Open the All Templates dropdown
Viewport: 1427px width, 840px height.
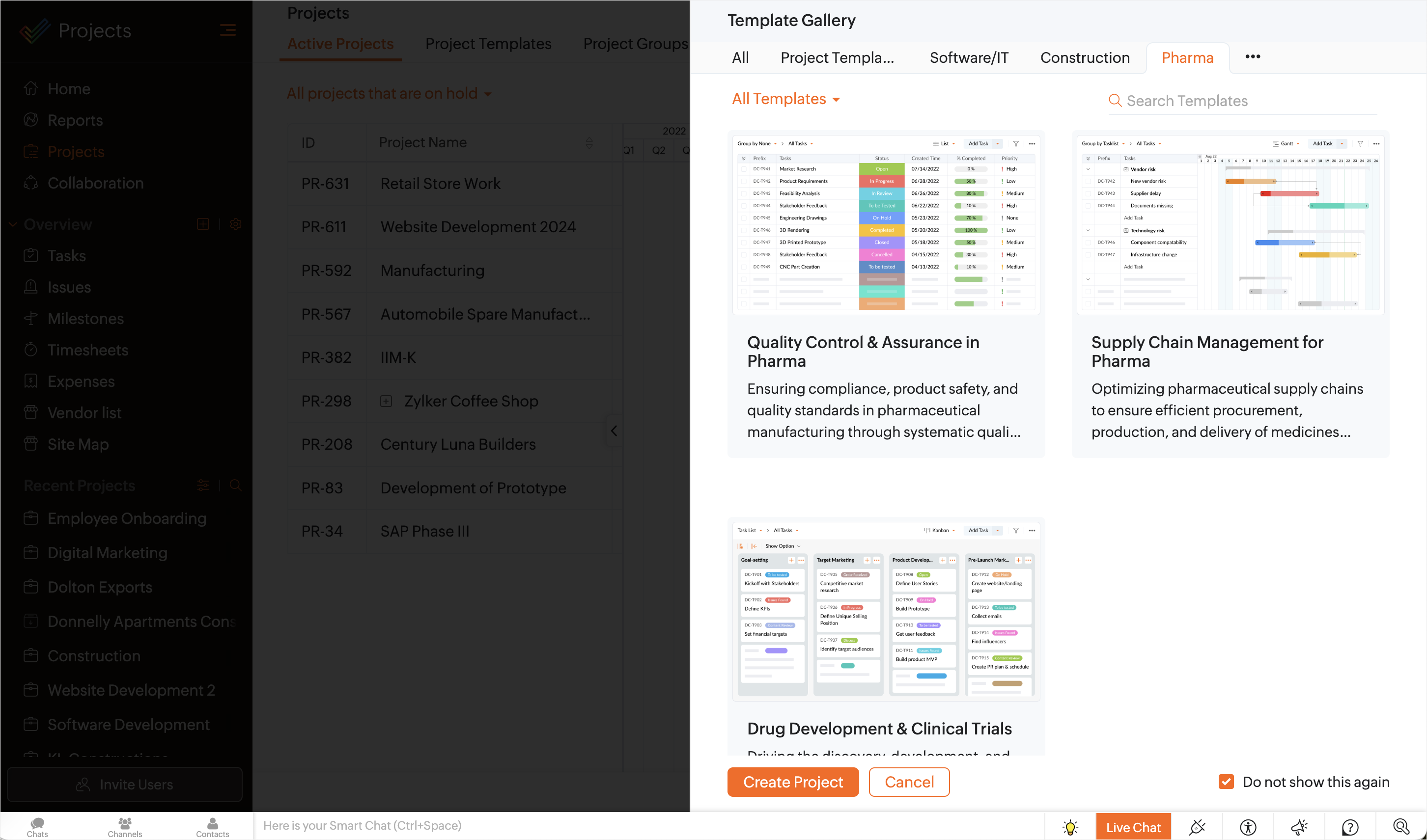pos(785,99)
